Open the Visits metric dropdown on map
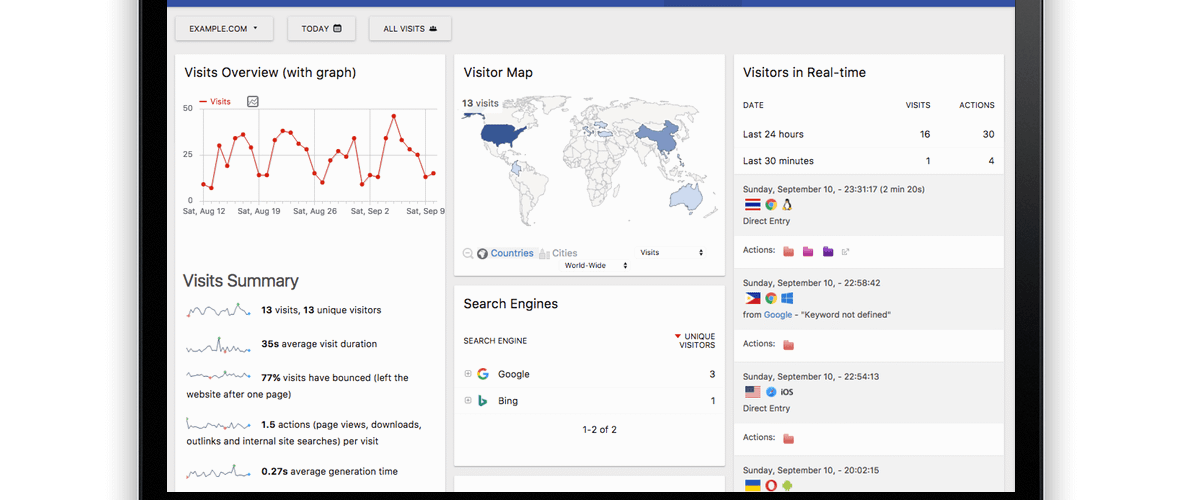 [x=671, y=253]
